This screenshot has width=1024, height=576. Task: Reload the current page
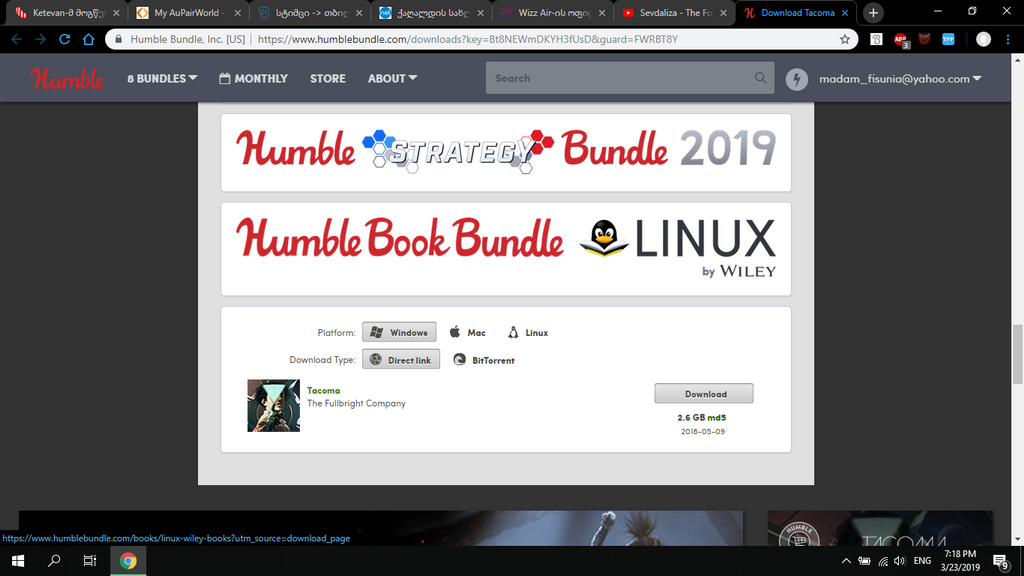pyautogui.click(x=65, y=39)
